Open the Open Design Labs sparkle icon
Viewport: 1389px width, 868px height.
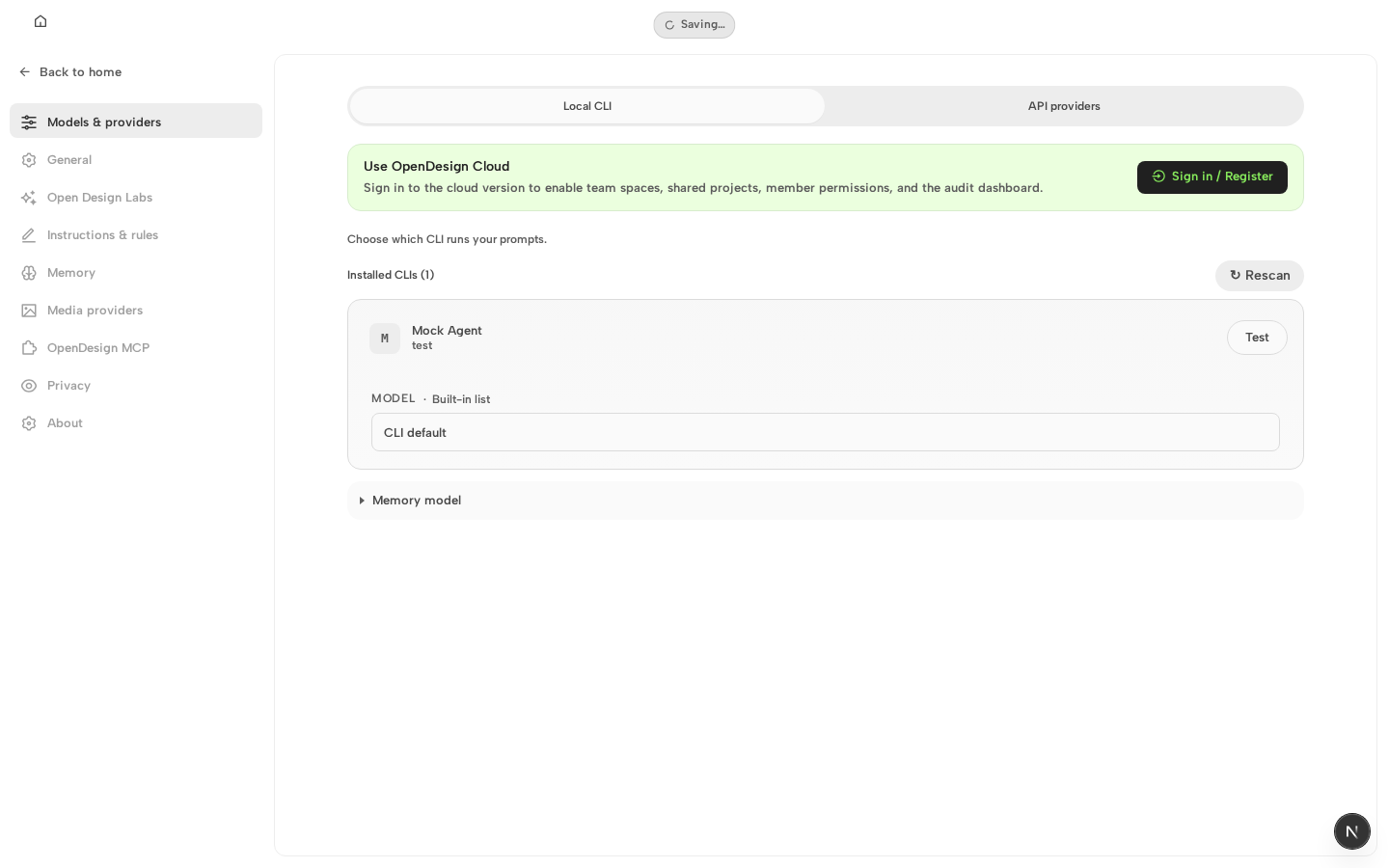click(29, 198)
